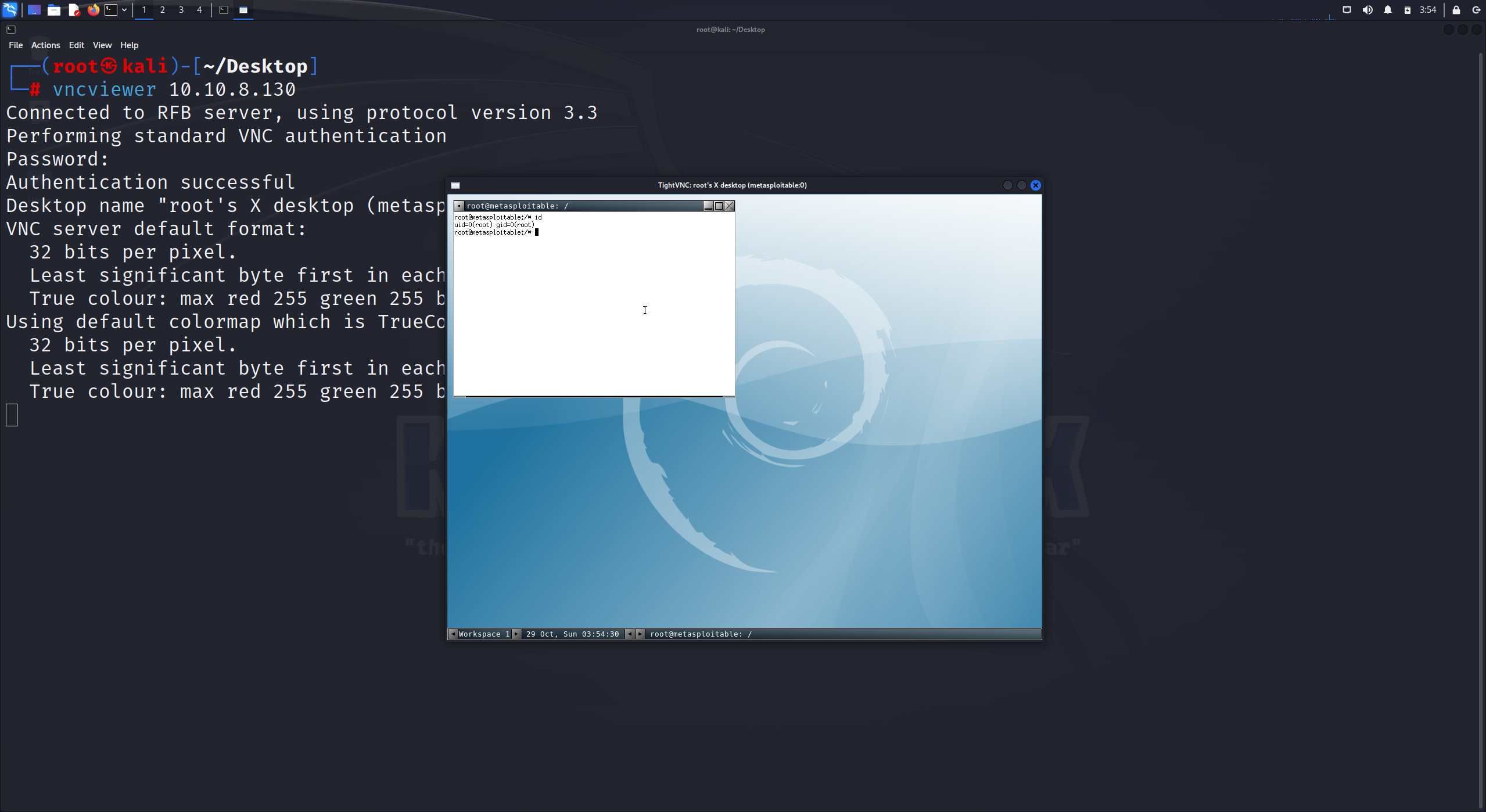The height and width of the screenshot is (812, 1486).
Task: Minimize the TightVNC viewer window
Action: click(x=1008, y=185)
